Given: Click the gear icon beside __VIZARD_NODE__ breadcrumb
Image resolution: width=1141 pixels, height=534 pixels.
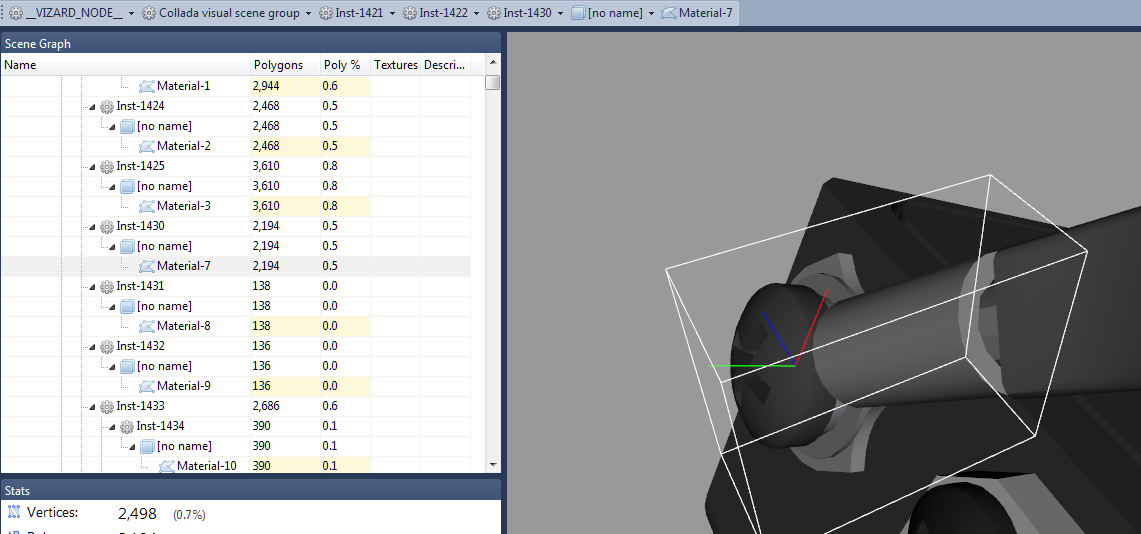Looking at the screenshot, I should point(15,13).
